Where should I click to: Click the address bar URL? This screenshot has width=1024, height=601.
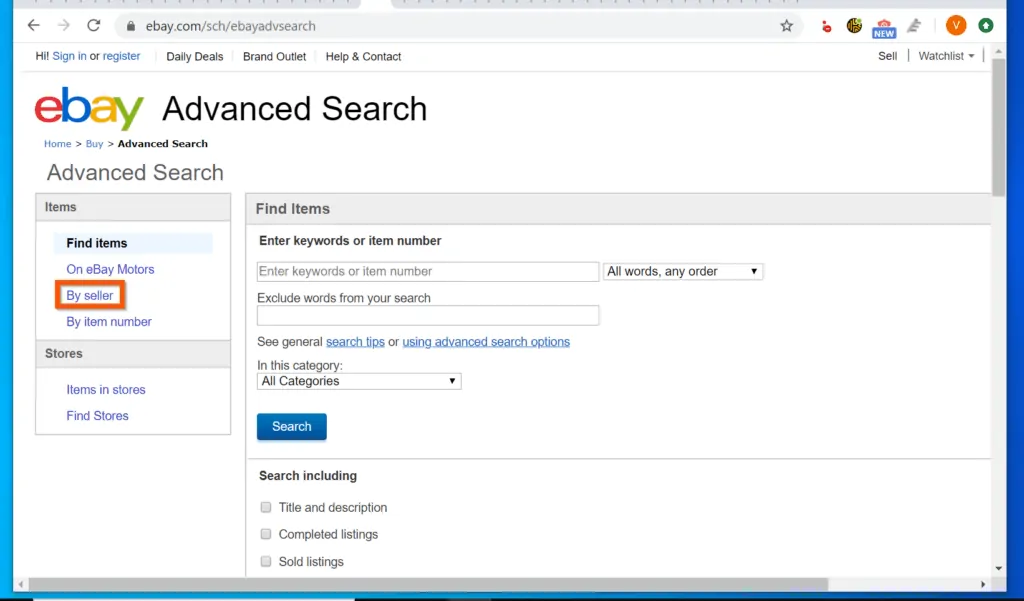[x=231, y=26]
